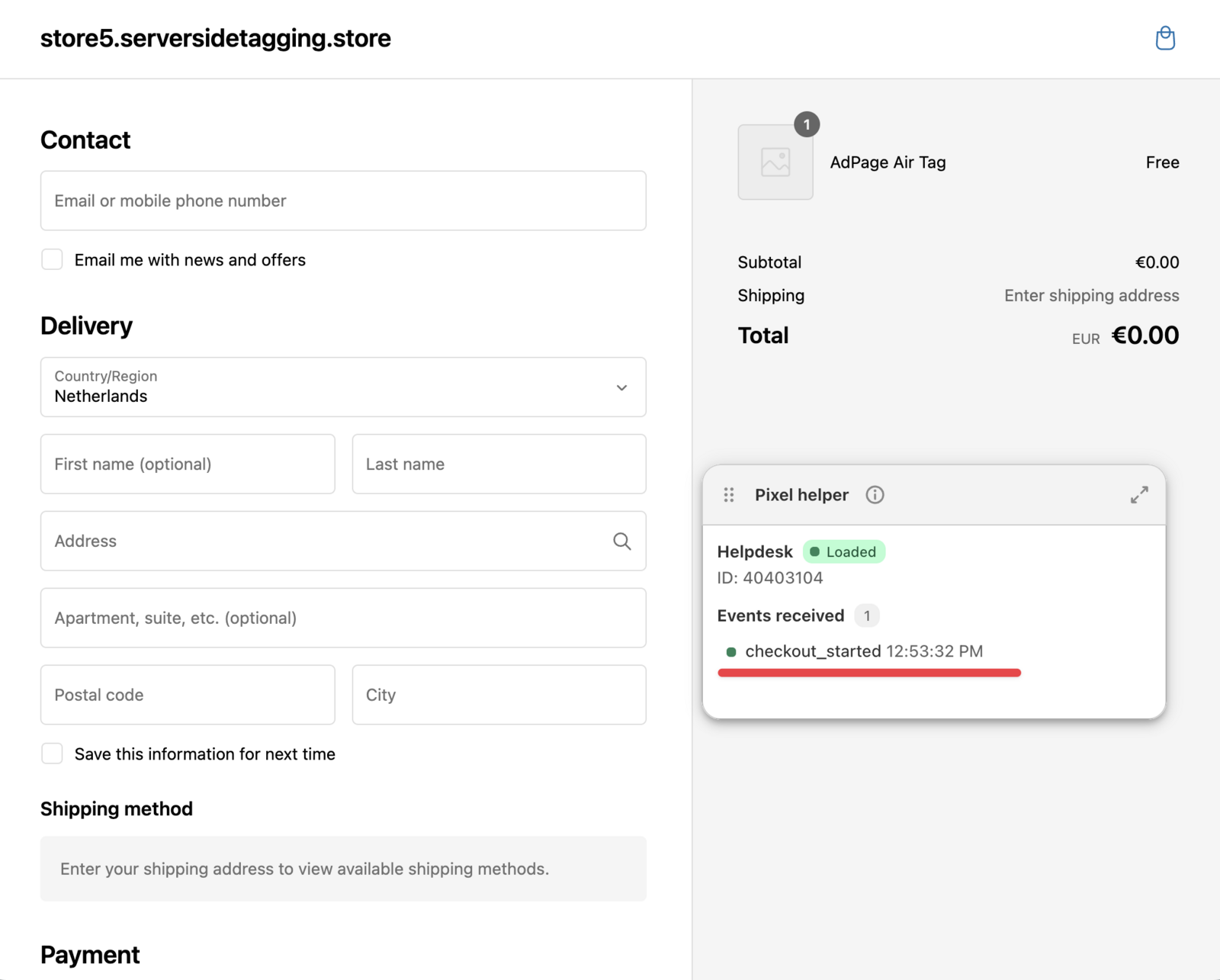
Task: Click the Pixel helper info icon
Action: 875,495
